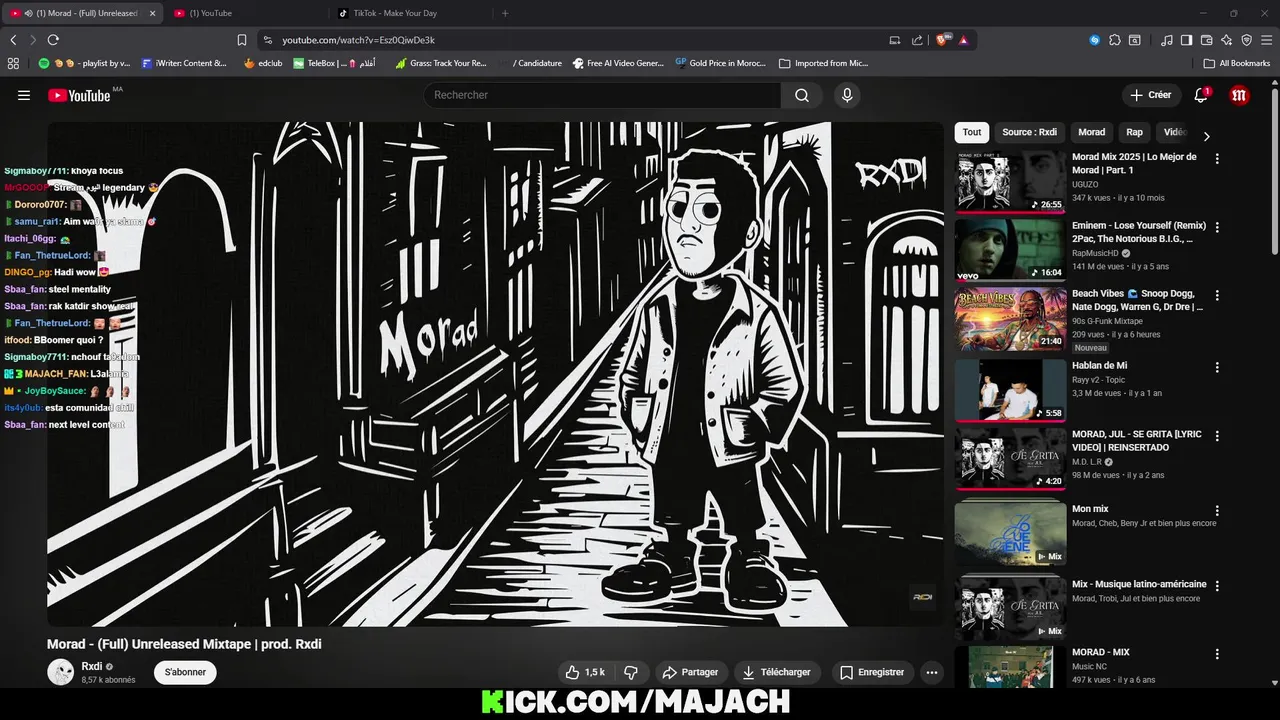Open options for SE GRITA lyric video
The width and height of the screenshot is (1280, 720).
click(x=1217, y=436)
